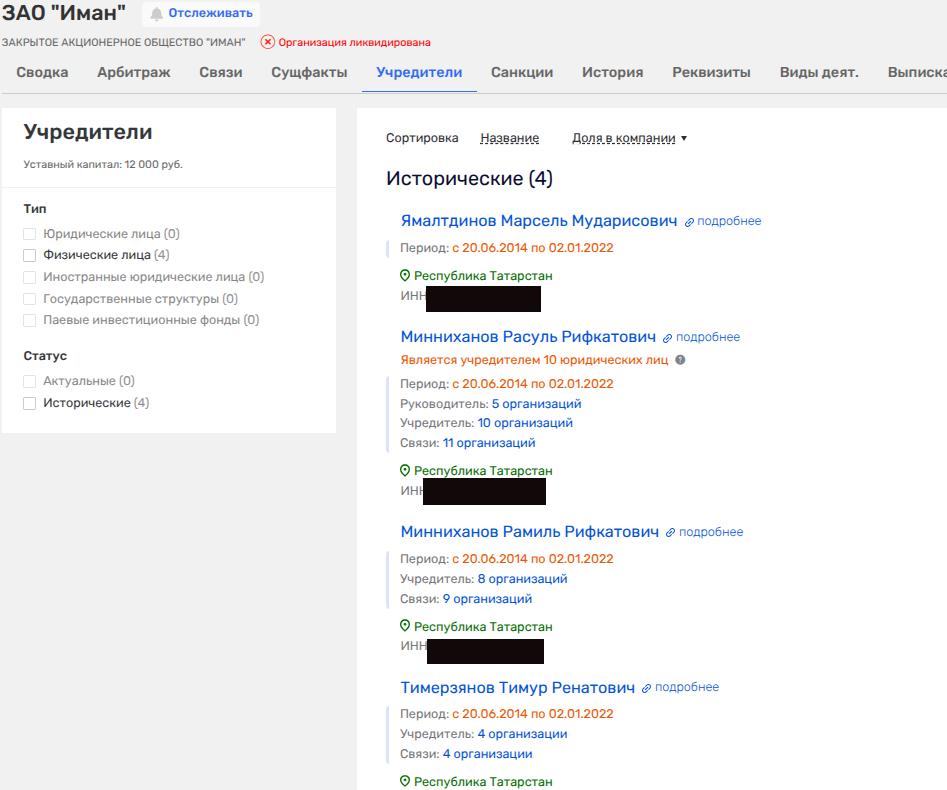Click the red liquidated organization status icon

click(x=267, y=42)
